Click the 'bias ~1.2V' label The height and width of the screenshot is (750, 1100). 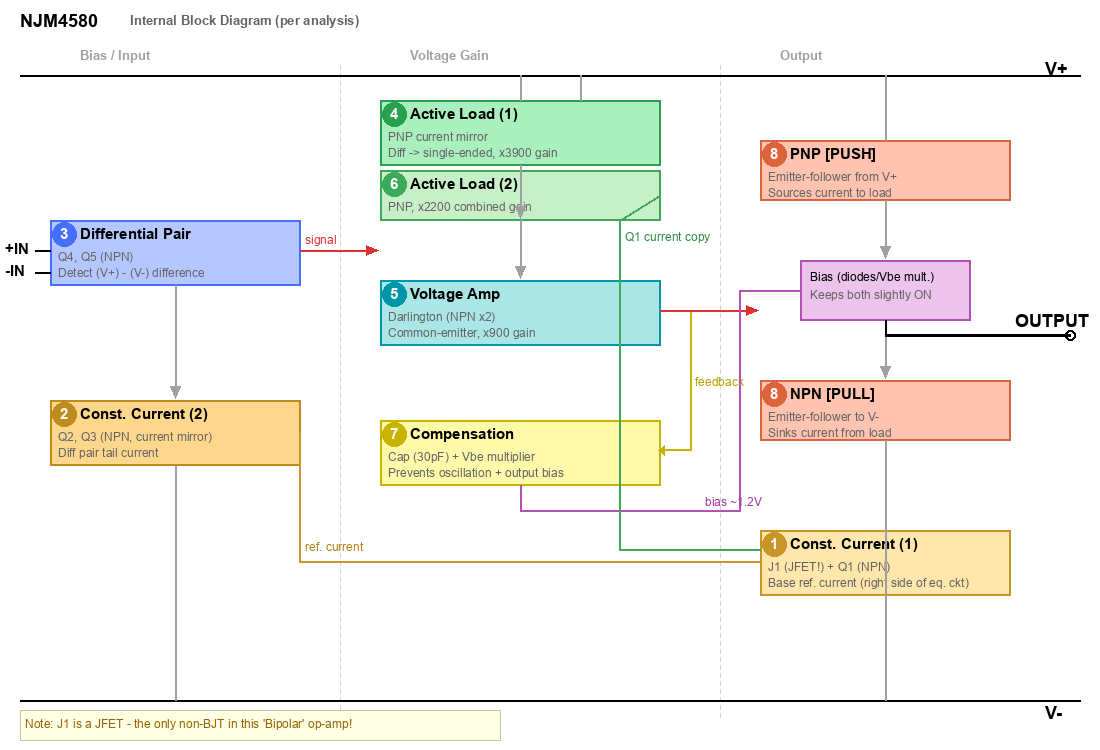(733, 502)
